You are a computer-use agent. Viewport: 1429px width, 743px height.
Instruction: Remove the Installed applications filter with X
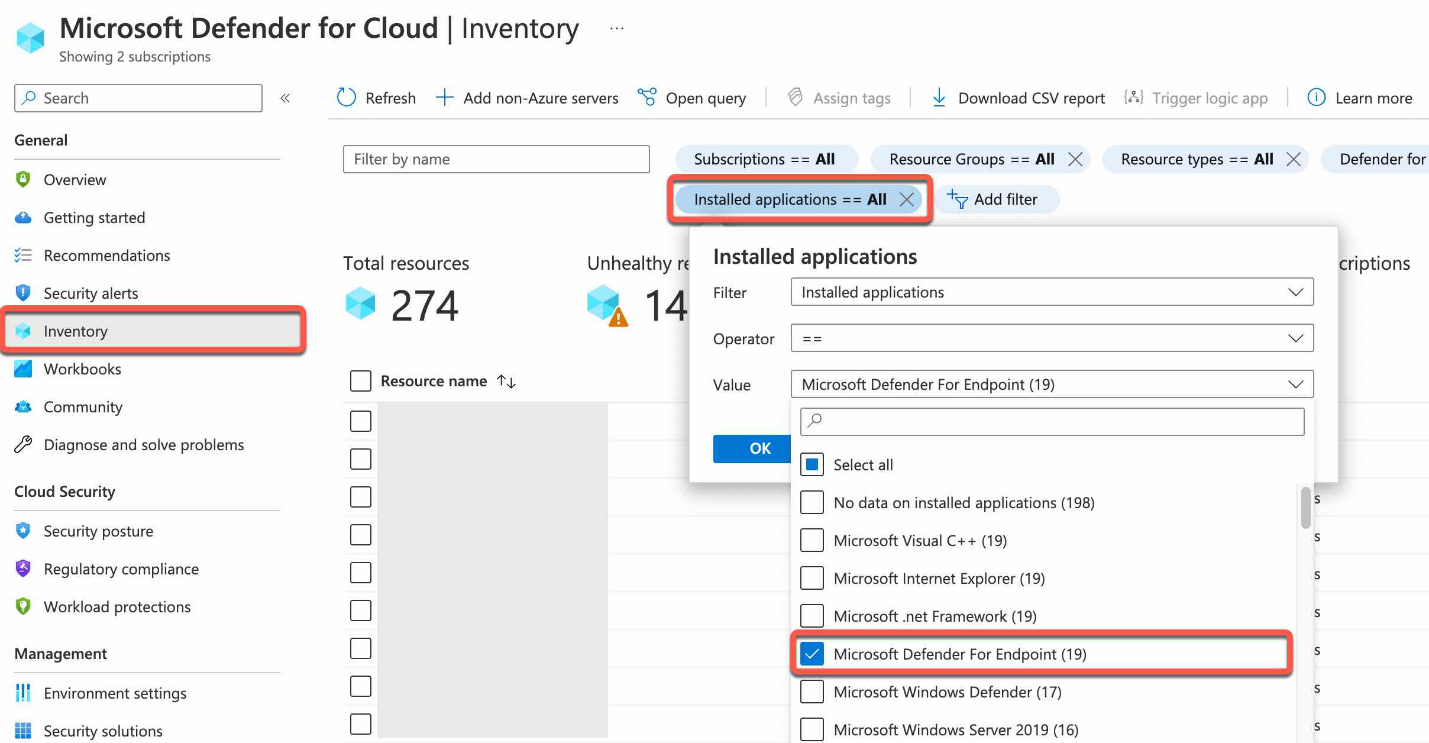[907, 199]
